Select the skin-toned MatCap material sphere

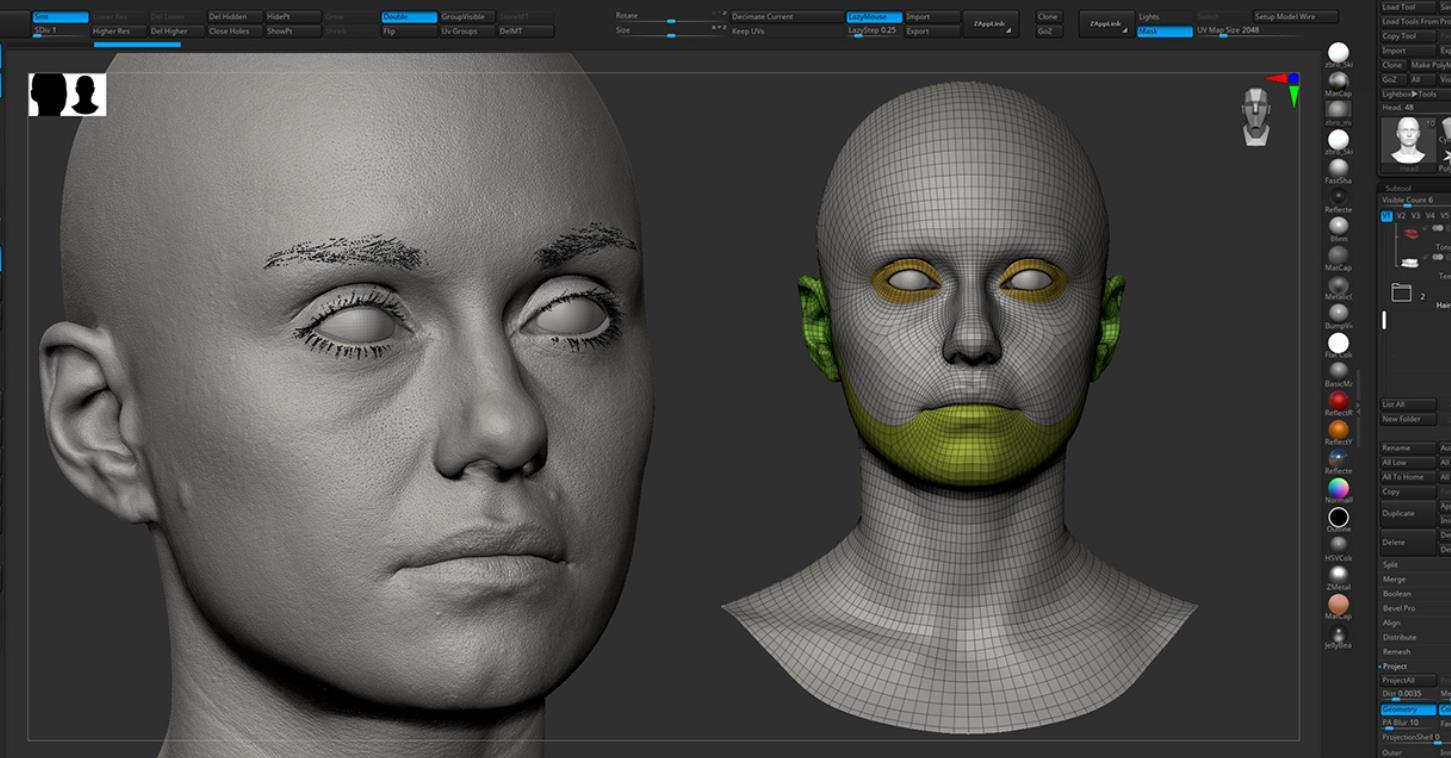tap(1338, 604)
